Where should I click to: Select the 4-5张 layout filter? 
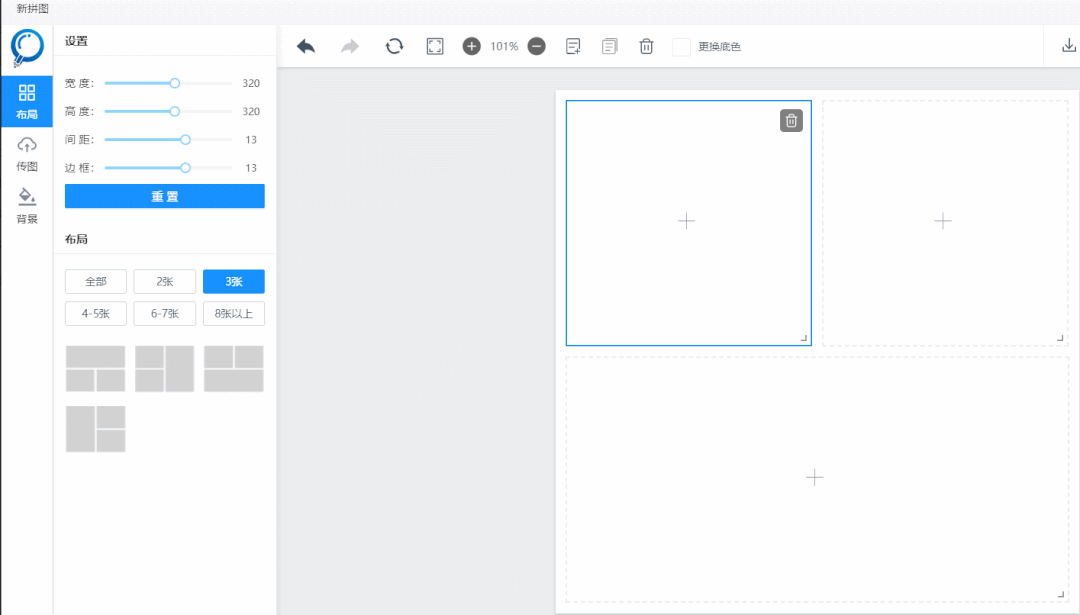[x=96, y=314]
